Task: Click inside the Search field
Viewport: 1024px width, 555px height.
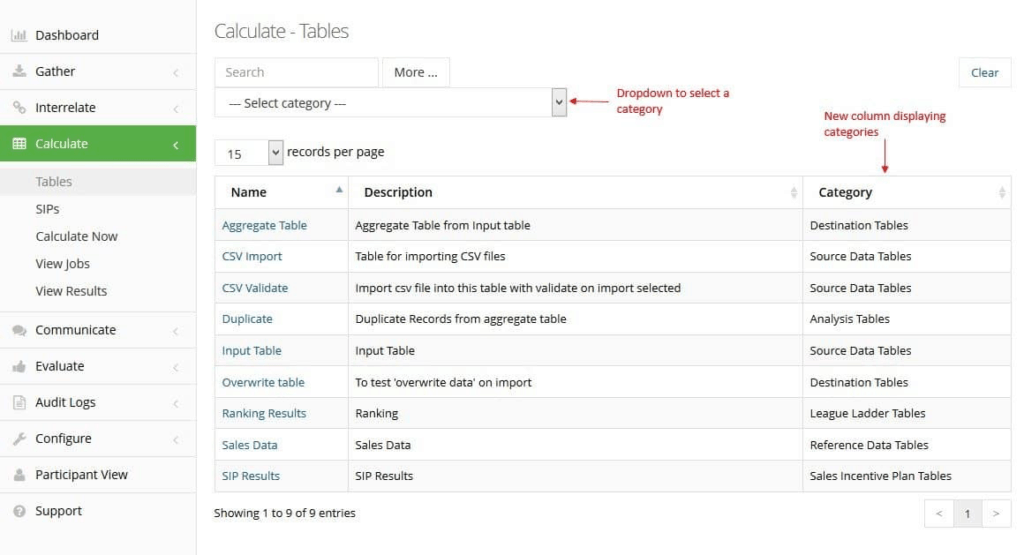Action: [296, 72]
